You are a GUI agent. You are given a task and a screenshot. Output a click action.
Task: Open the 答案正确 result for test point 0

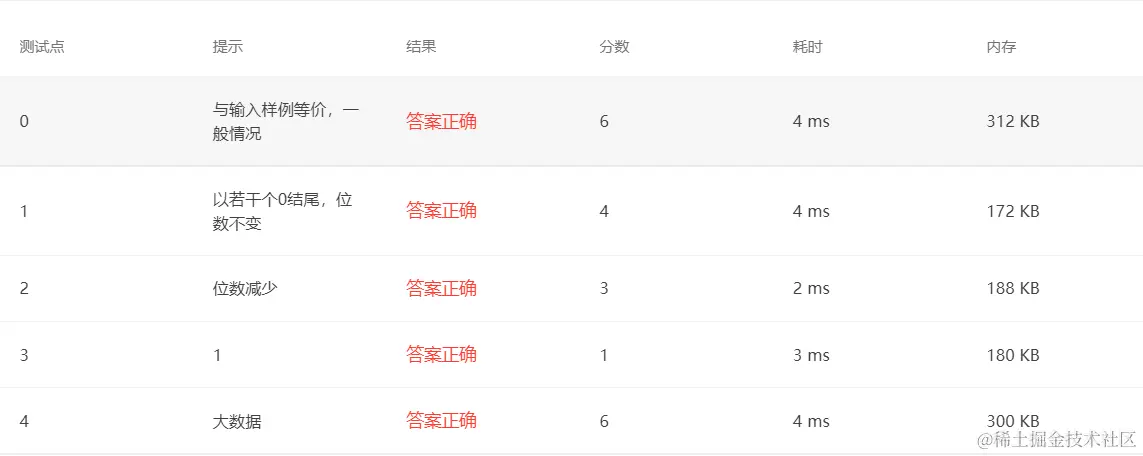coord(442,122)
